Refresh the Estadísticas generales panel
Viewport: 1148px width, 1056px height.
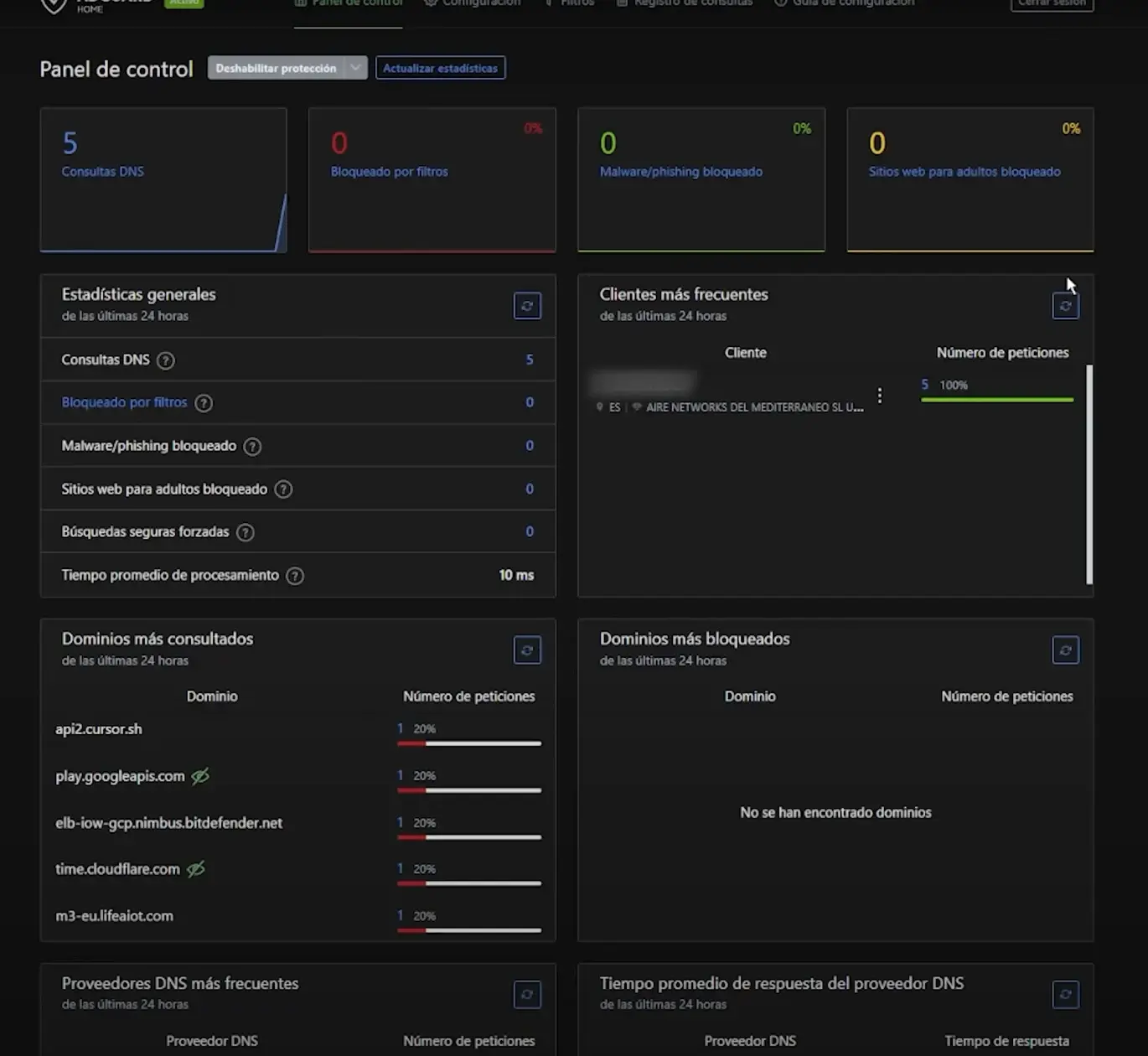click(527, 306)
